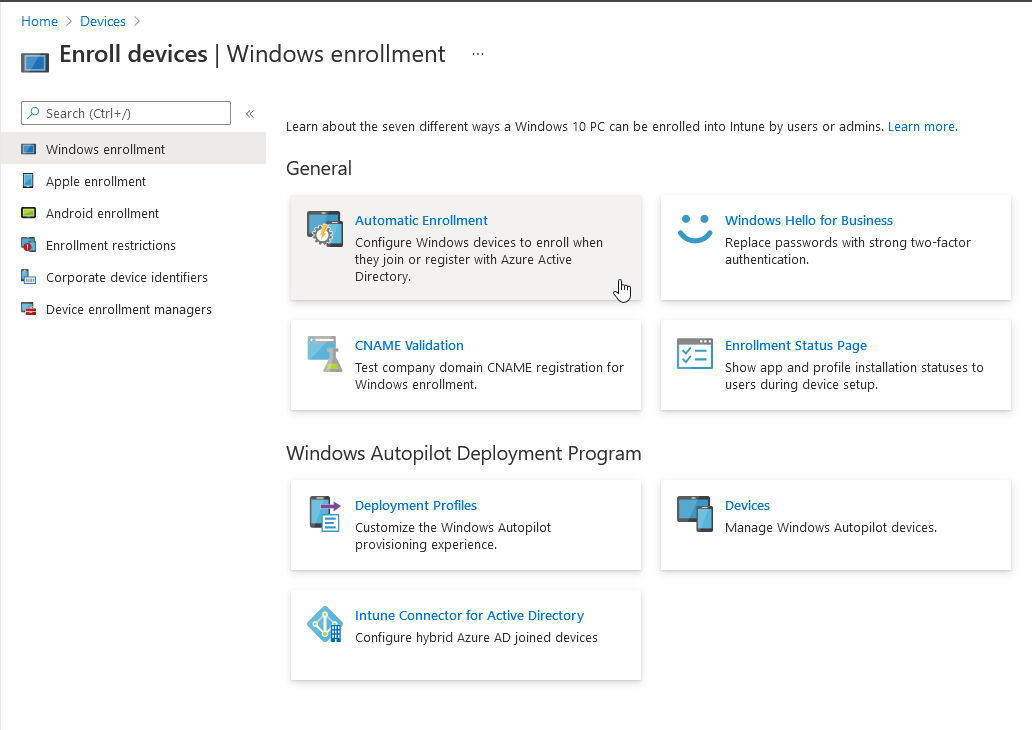Click the CNAME Validation flask icon
The width and height of the screenshot is (1032, 730).
click(x=325, y=354)
